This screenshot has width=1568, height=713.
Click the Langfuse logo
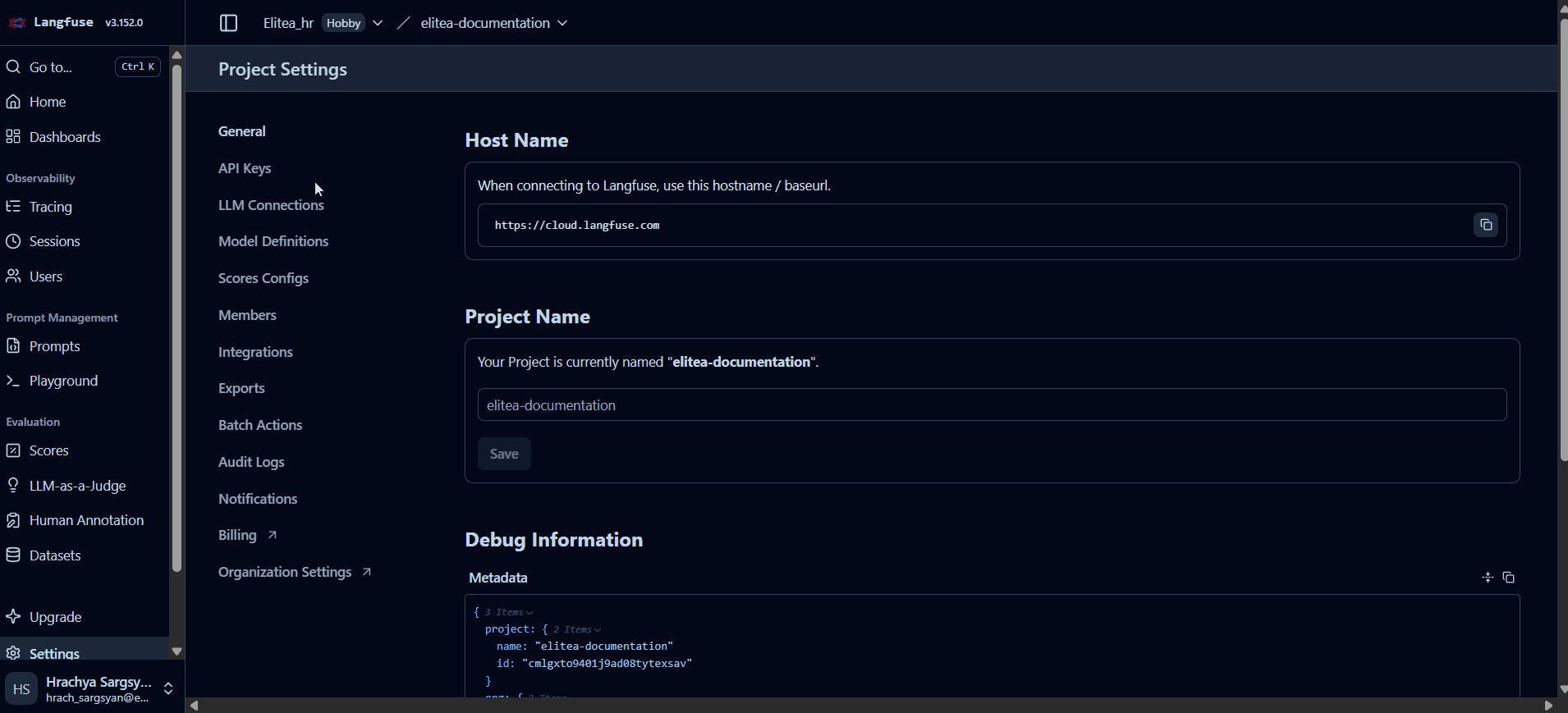17,23
